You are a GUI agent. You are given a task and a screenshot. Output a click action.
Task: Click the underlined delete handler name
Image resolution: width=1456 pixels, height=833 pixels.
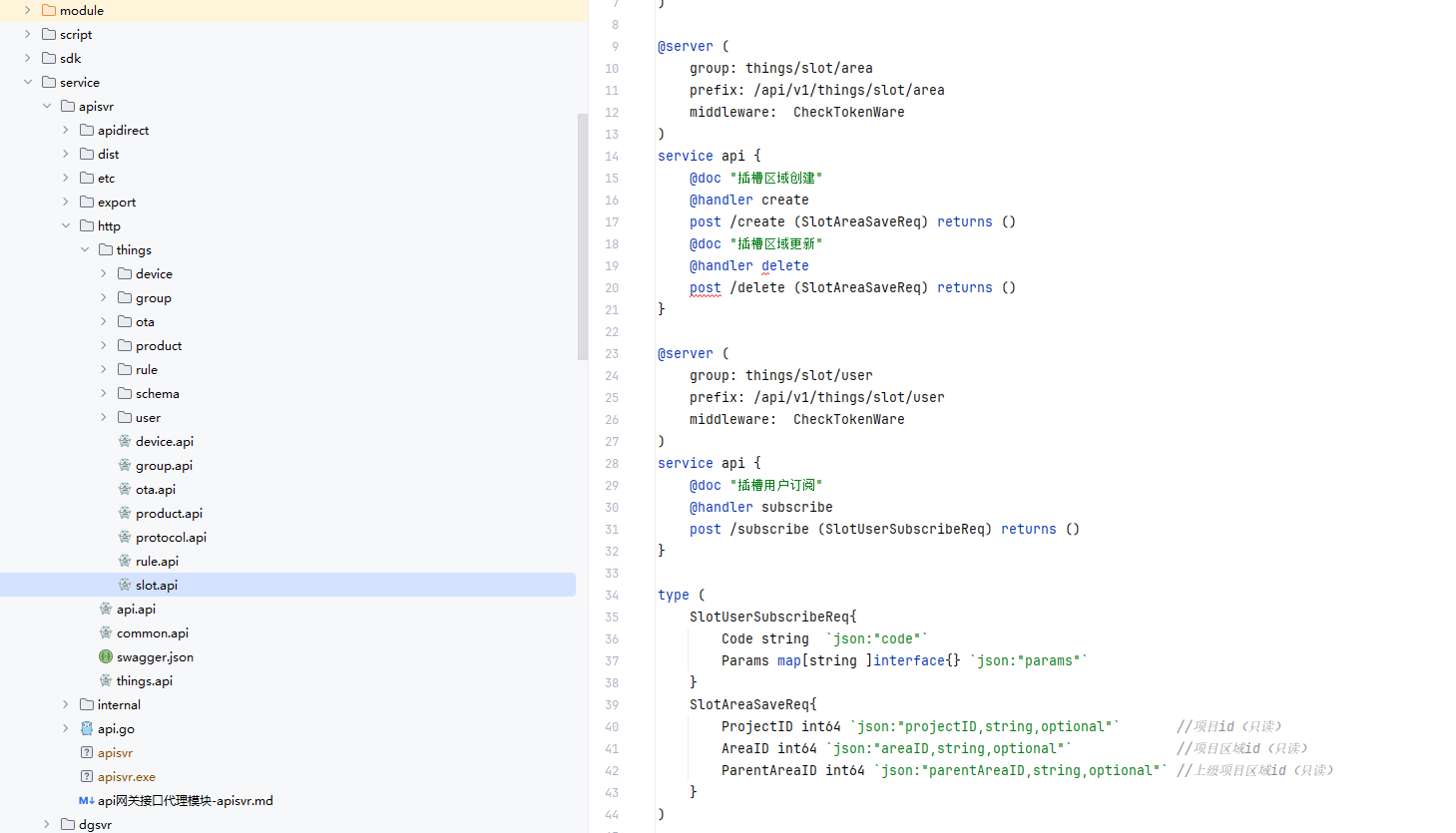coord(784,266)
